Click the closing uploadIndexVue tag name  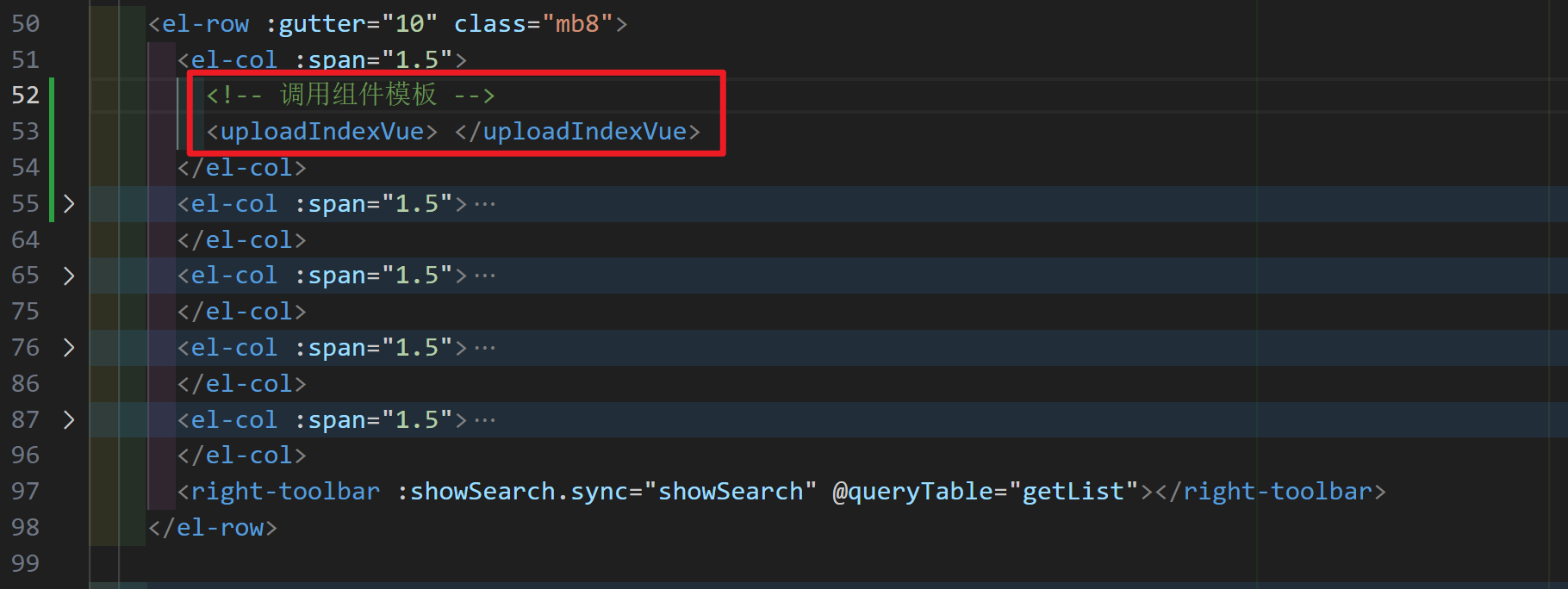click(584, 132)
